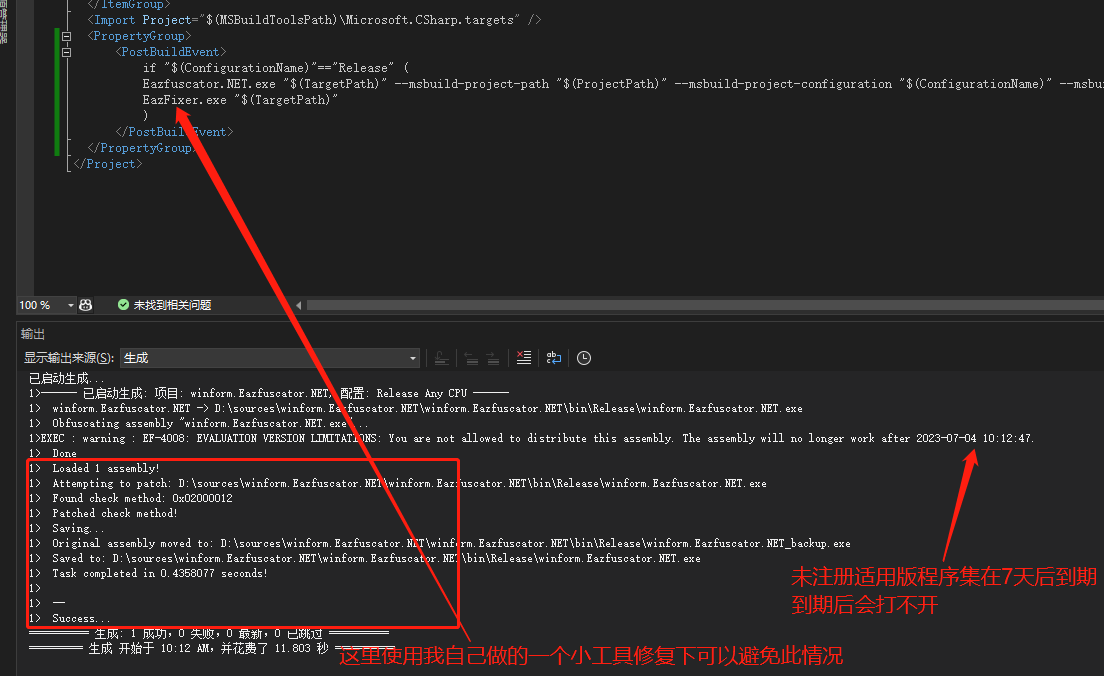Viewport: 1104px width, 676px height.
Task: Click the green no-issues checkmark icon
Action: tap(123, 305)
